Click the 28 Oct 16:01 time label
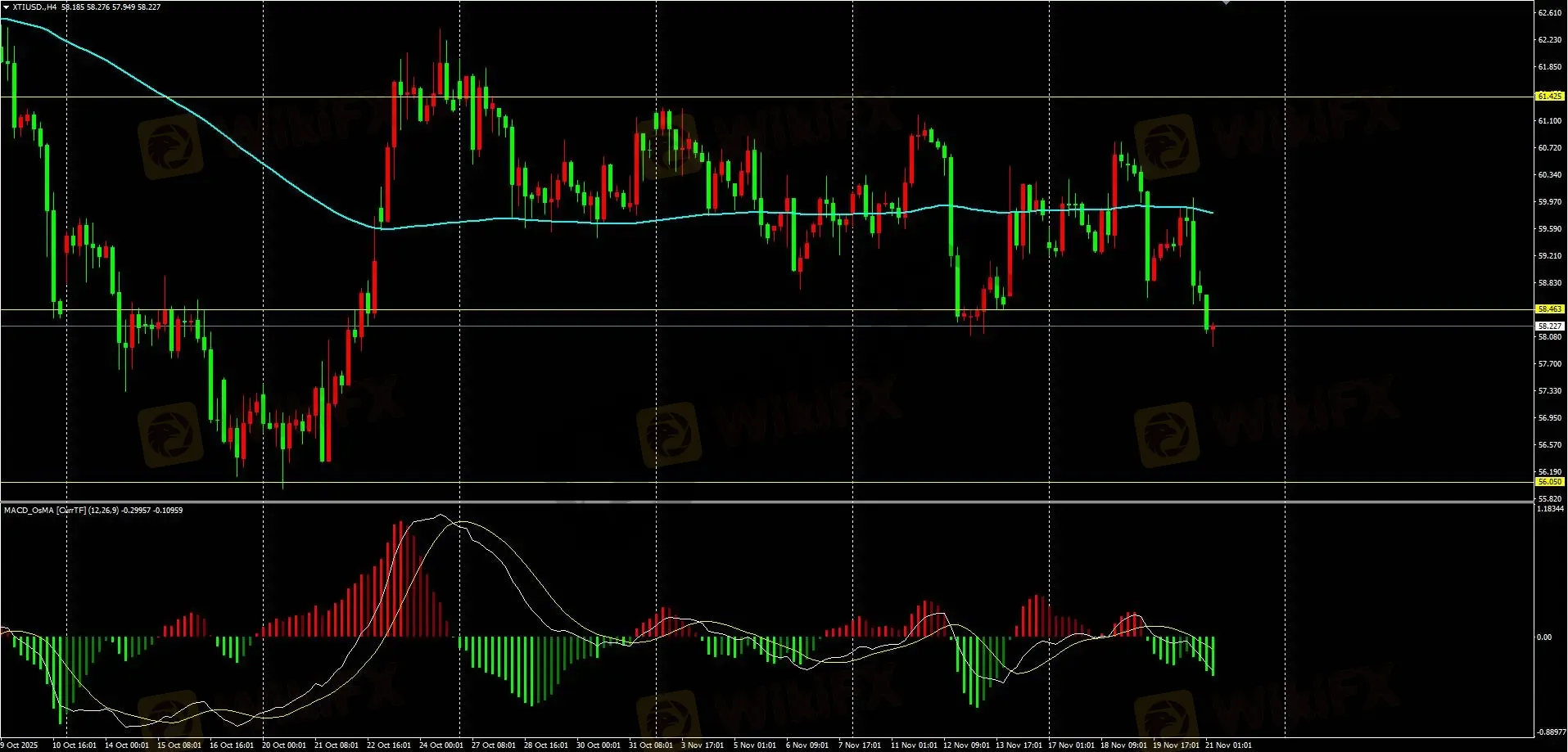 coord(546,745)
